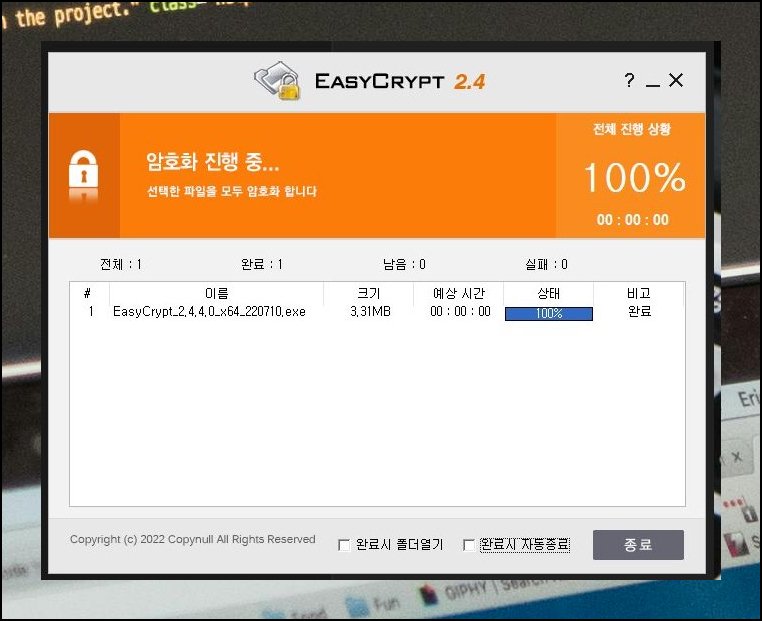Screen dimensions: 762x621
Task: Click the 비고 column header
Action: coord(638,293)
